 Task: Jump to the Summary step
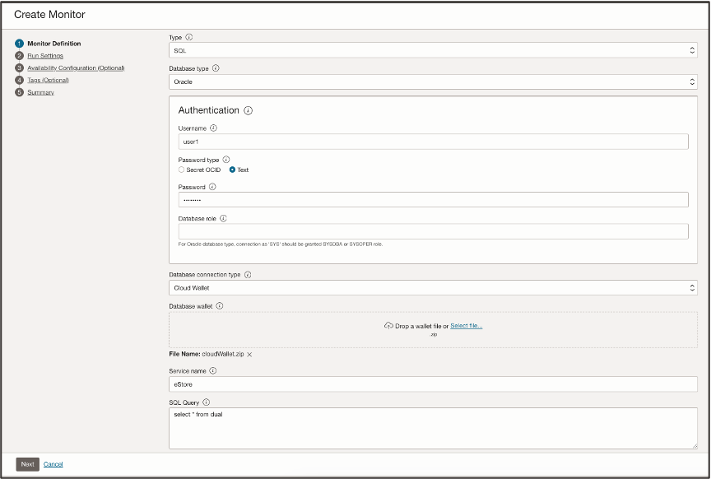point(41,92)
